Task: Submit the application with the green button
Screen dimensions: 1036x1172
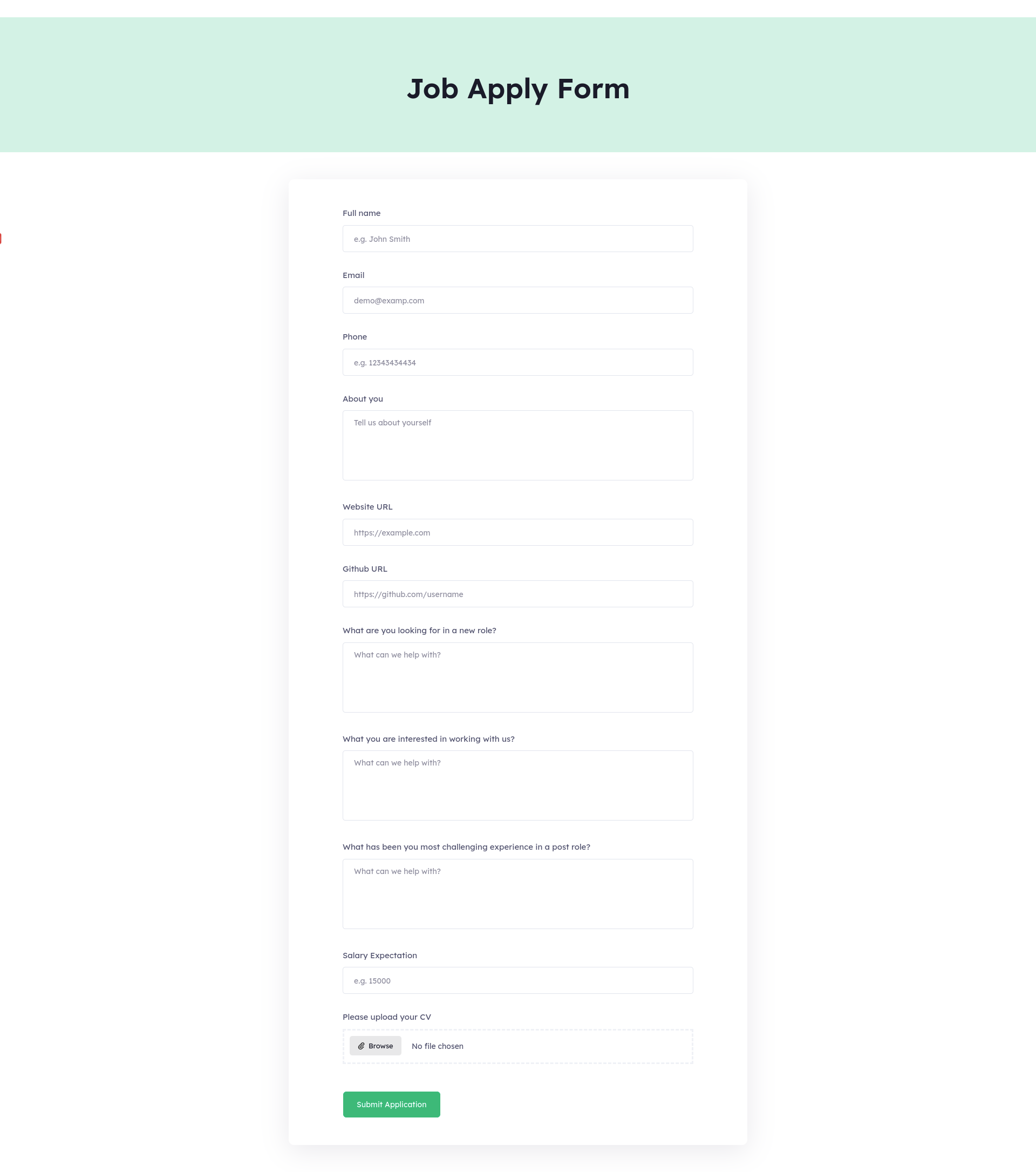Action: point(391,1105)
